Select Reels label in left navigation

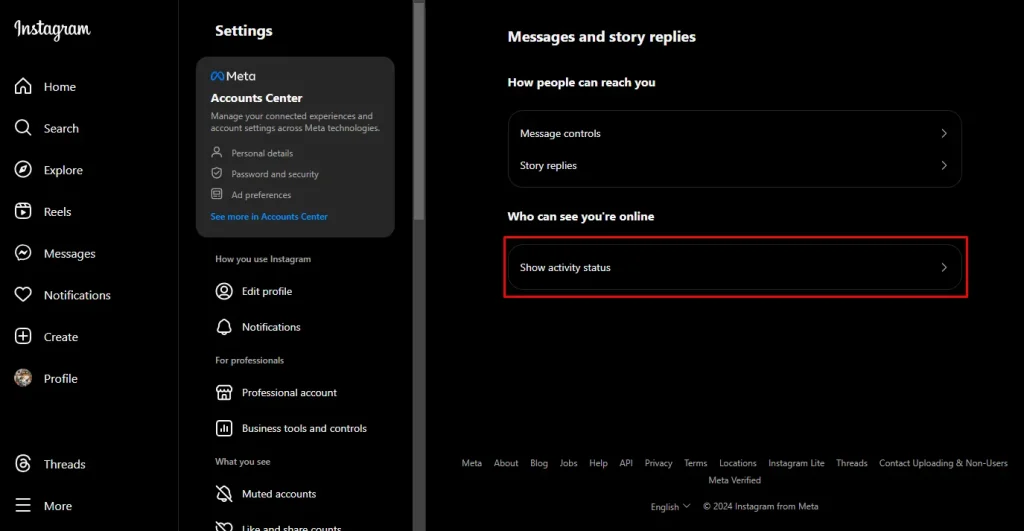[57, 212]
